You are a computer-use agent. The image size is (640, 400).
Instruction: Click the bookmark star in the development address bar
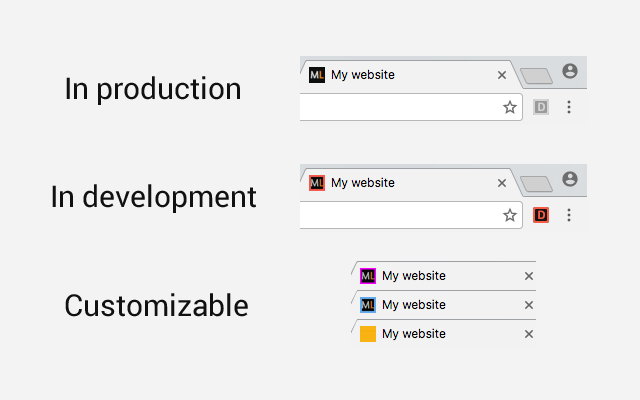(x=510, y=215)
